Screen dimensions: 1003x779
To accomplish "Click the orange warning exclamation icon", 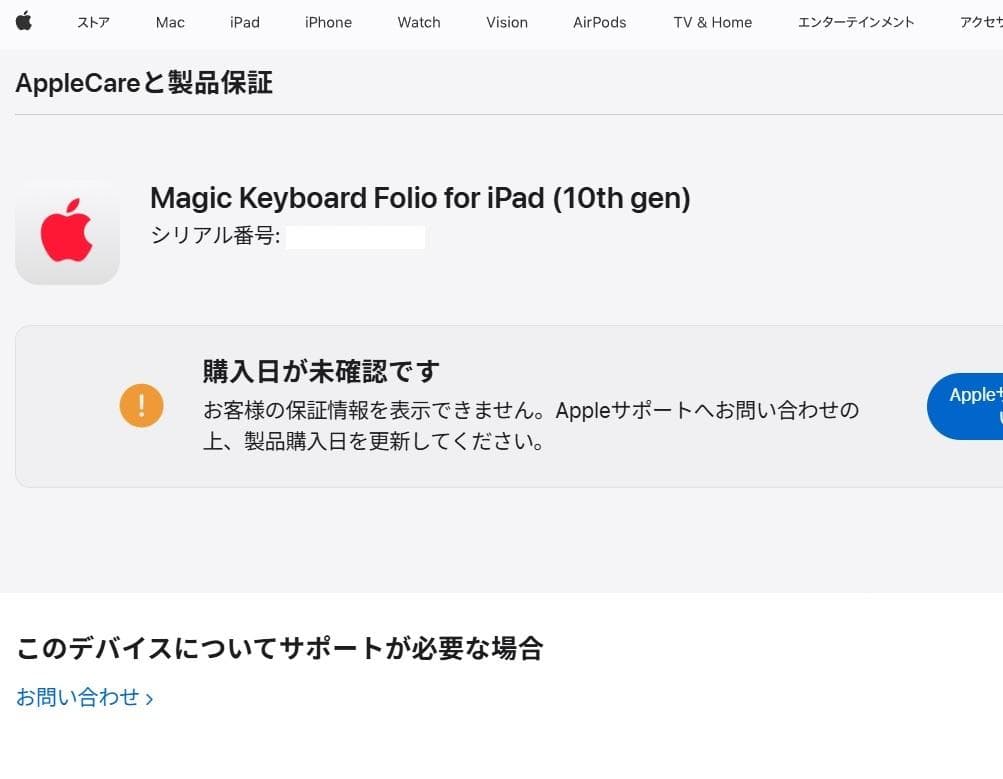I will tap(141, 406).
